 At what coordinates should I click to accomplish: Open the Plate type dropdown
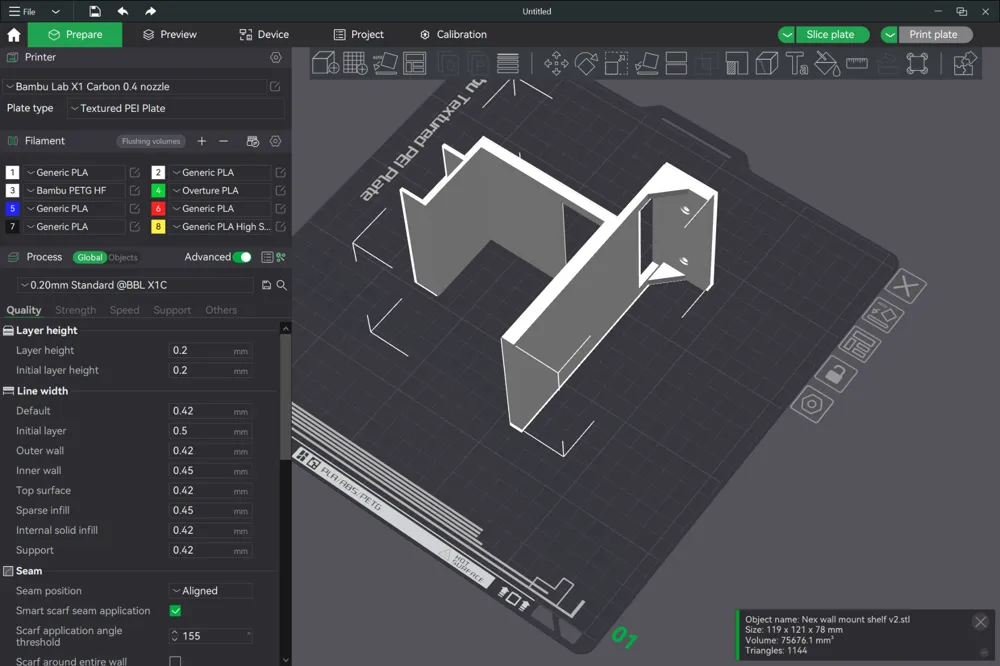(175, 108)
